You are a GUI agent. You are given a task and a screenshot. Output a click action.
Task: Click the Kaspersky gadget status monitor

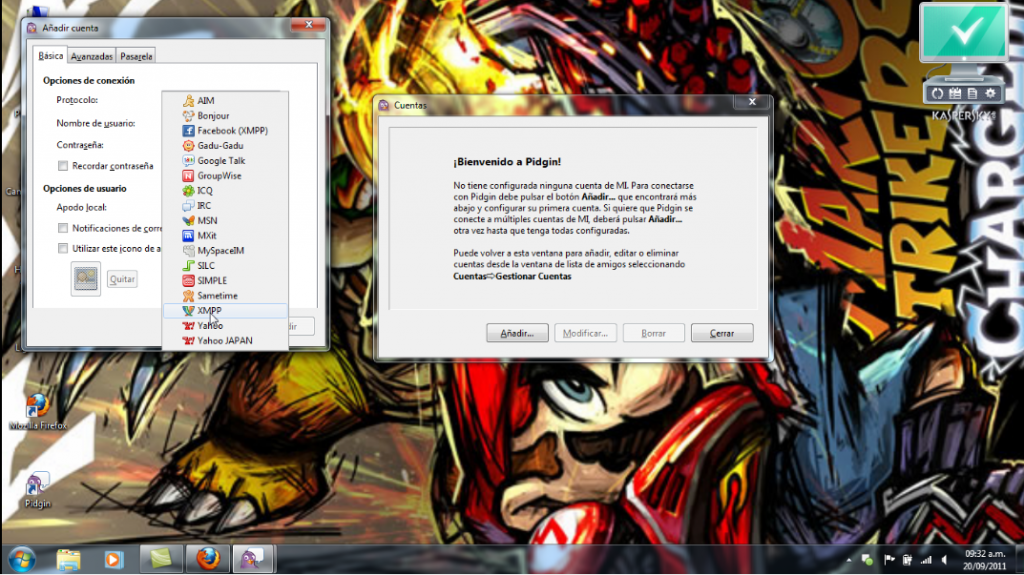tap(964, 33)
